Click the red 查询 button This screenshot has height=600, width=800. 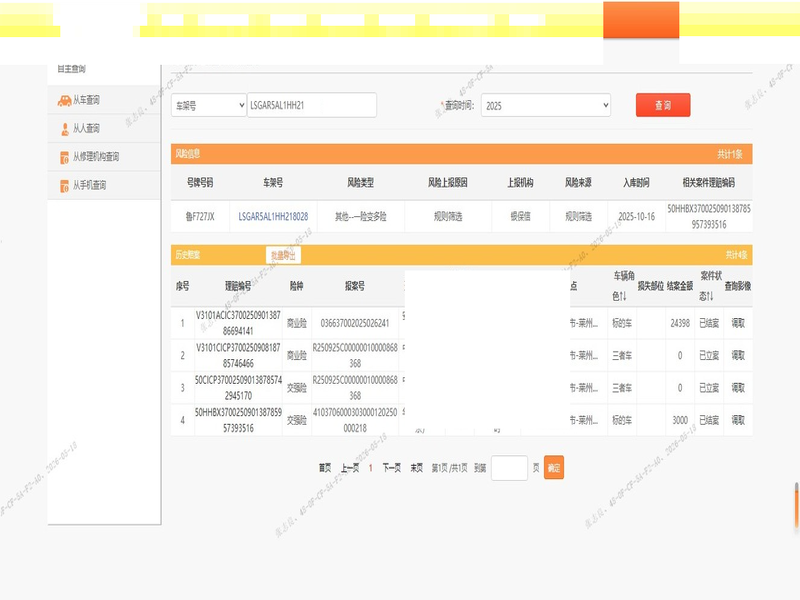[663, 105]
